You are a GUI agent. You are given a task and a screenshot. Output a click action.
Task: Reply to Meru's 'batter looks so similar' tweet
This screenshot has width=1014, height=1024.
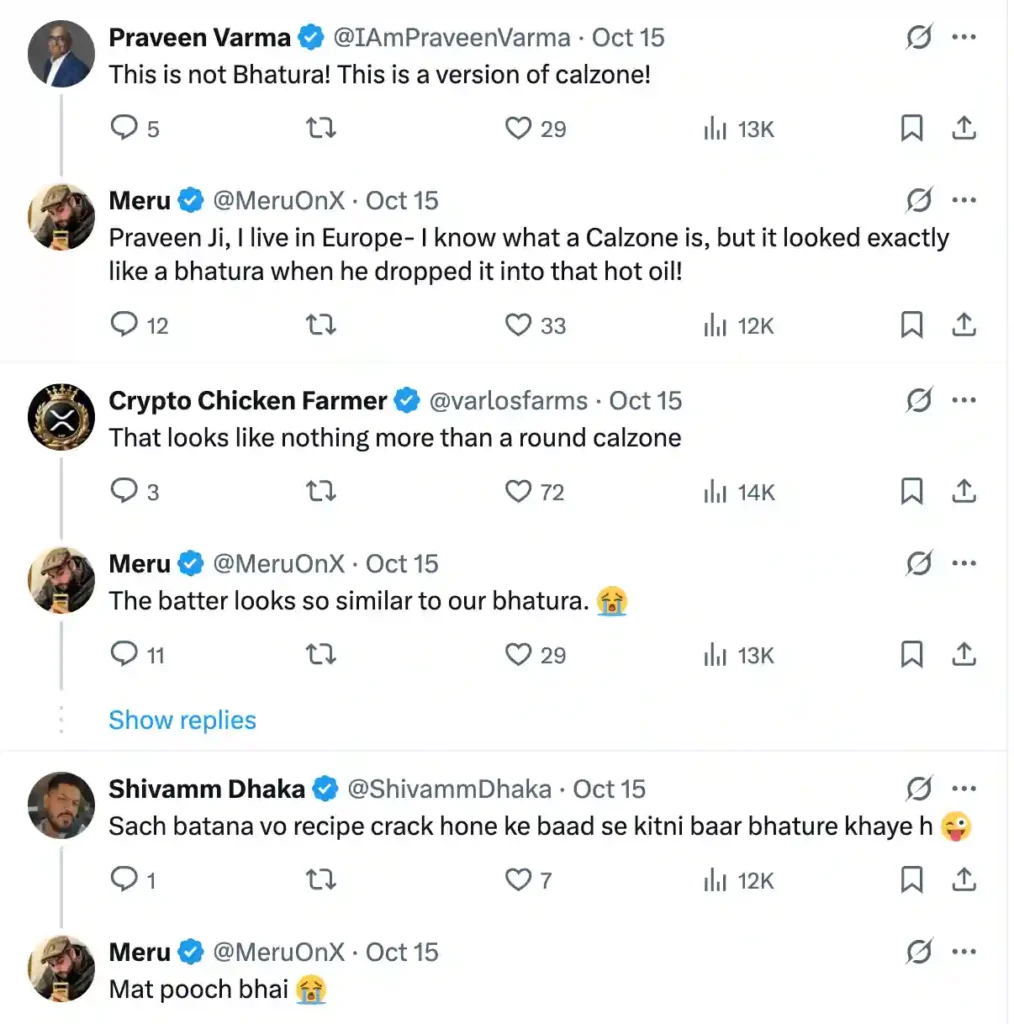(x=123, y=654)
